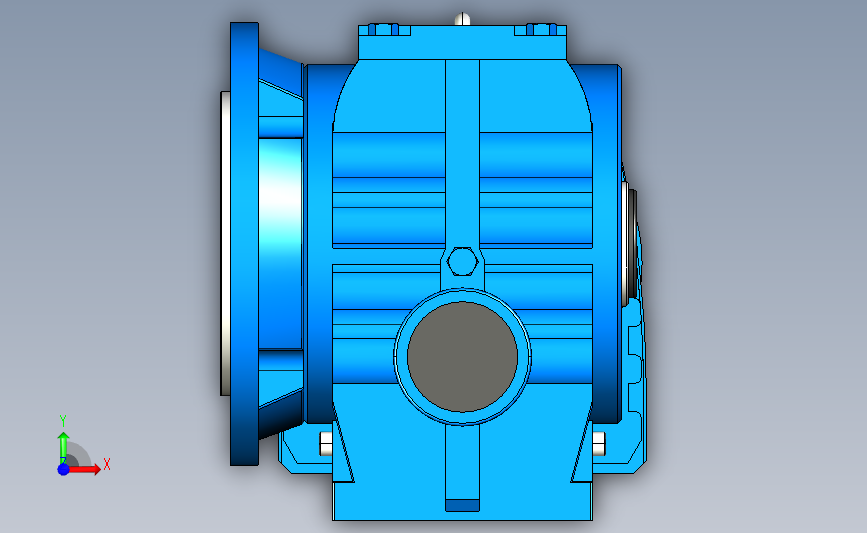Screen dimensions: 867x533
Task: Select the white bolt on the left foot
Action: coord(326,443)
